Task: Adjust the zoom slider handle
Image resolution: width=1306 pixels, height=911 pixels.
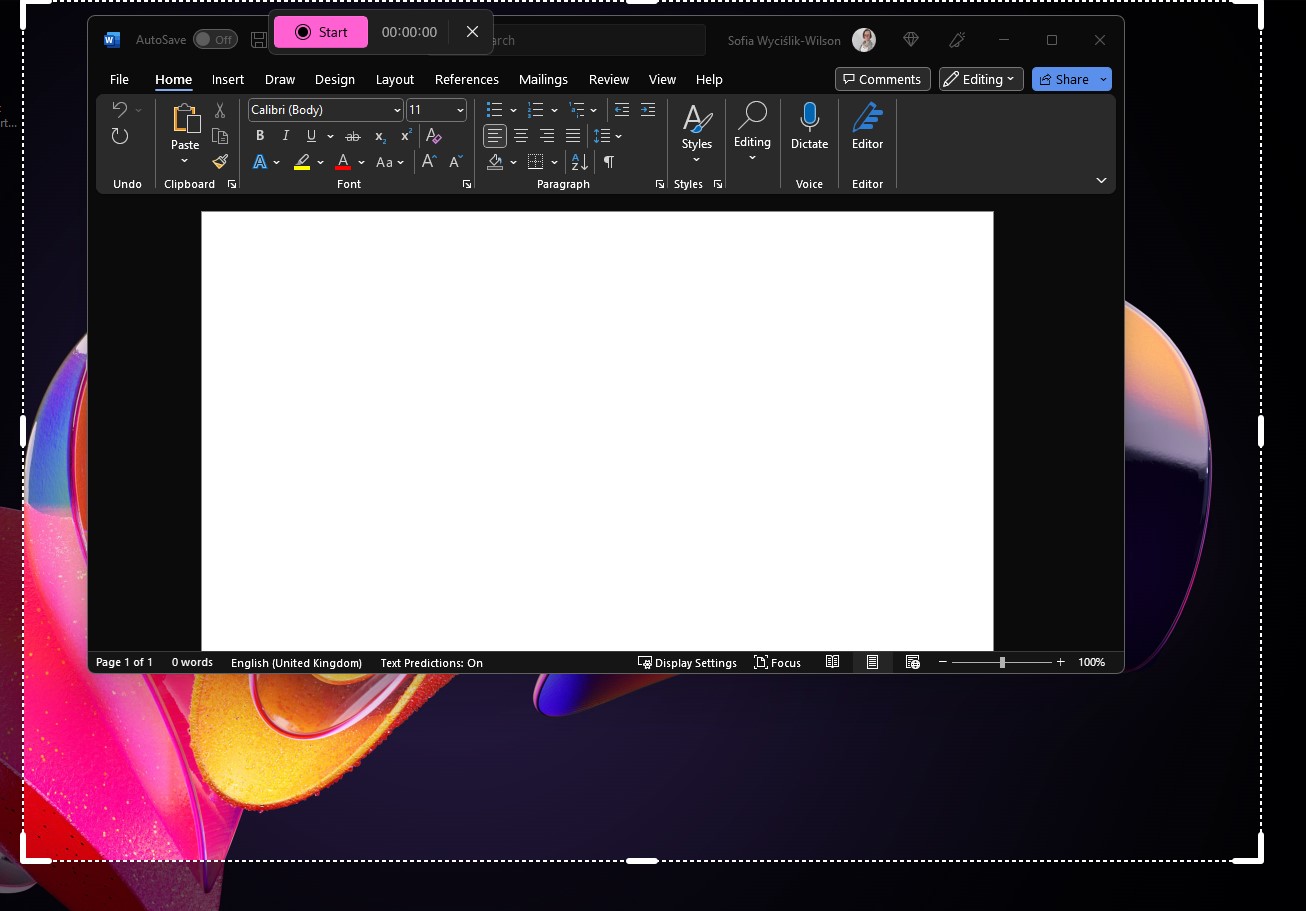Action: click(x=1002, y=662)
